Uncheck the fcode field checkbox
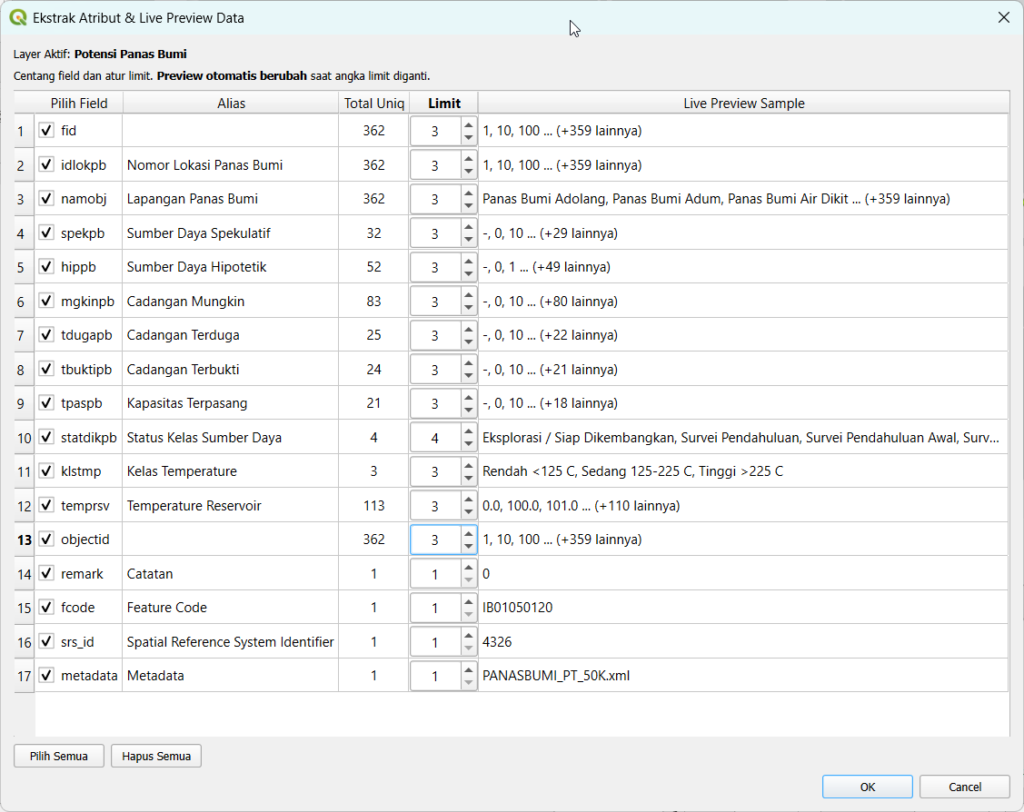Image resolution: width=1024 pixels, height=812 pixels. [x=46, y=607]
